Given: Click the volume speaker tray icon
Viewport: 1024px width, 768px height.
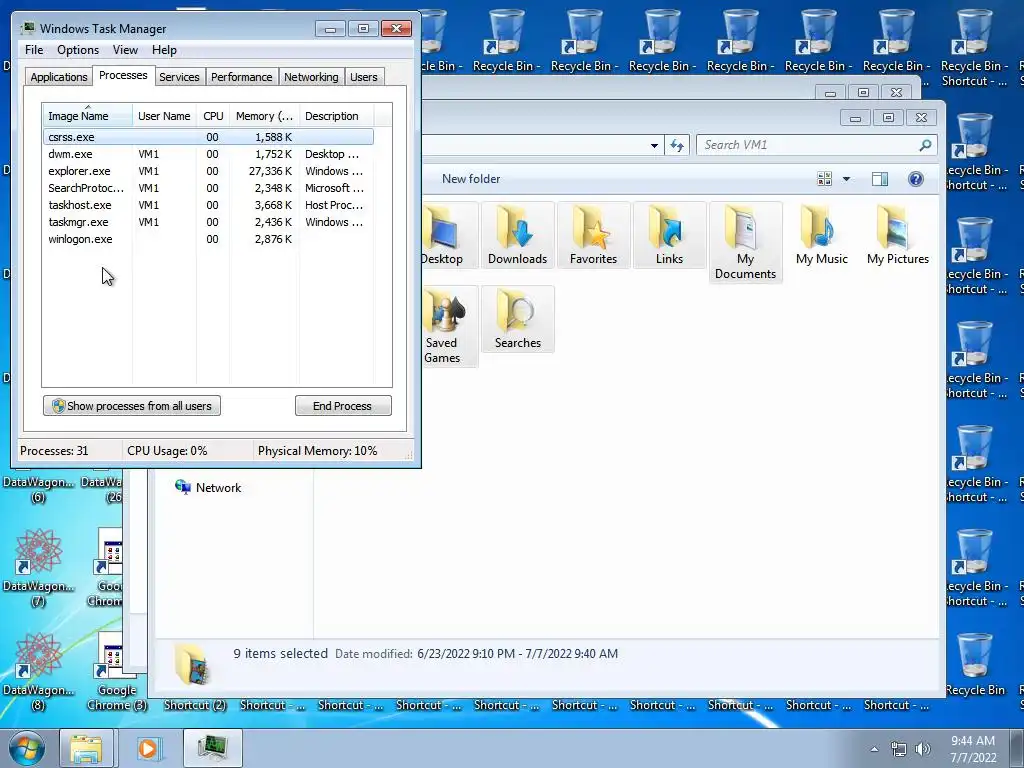Looking at the screenshot, I should tap(922, 749).
